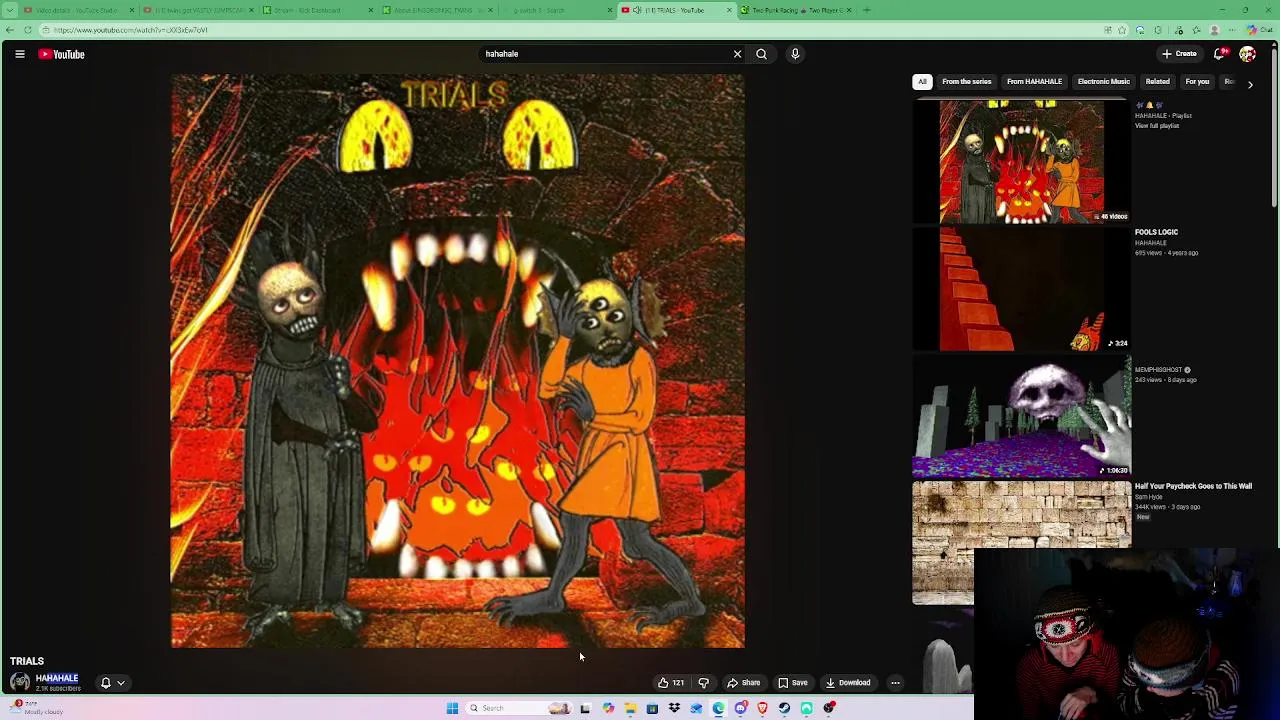Open Brave browser from the taskbar
The width and height of the screenshot is (1280, 720).
point(762,708)
